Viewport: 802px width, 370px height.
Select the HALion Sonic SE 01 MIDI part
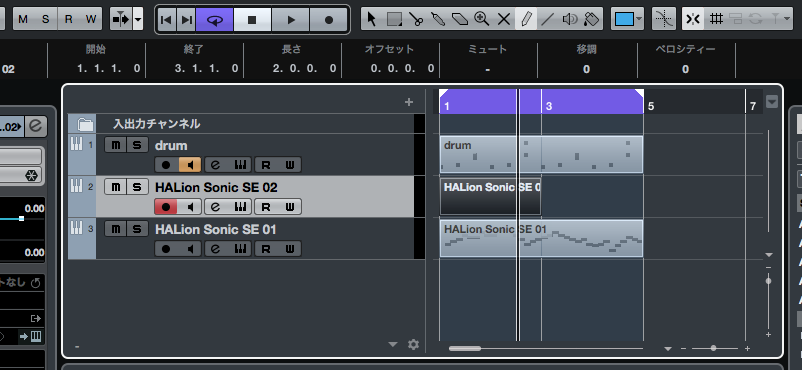tap(541, 238)
